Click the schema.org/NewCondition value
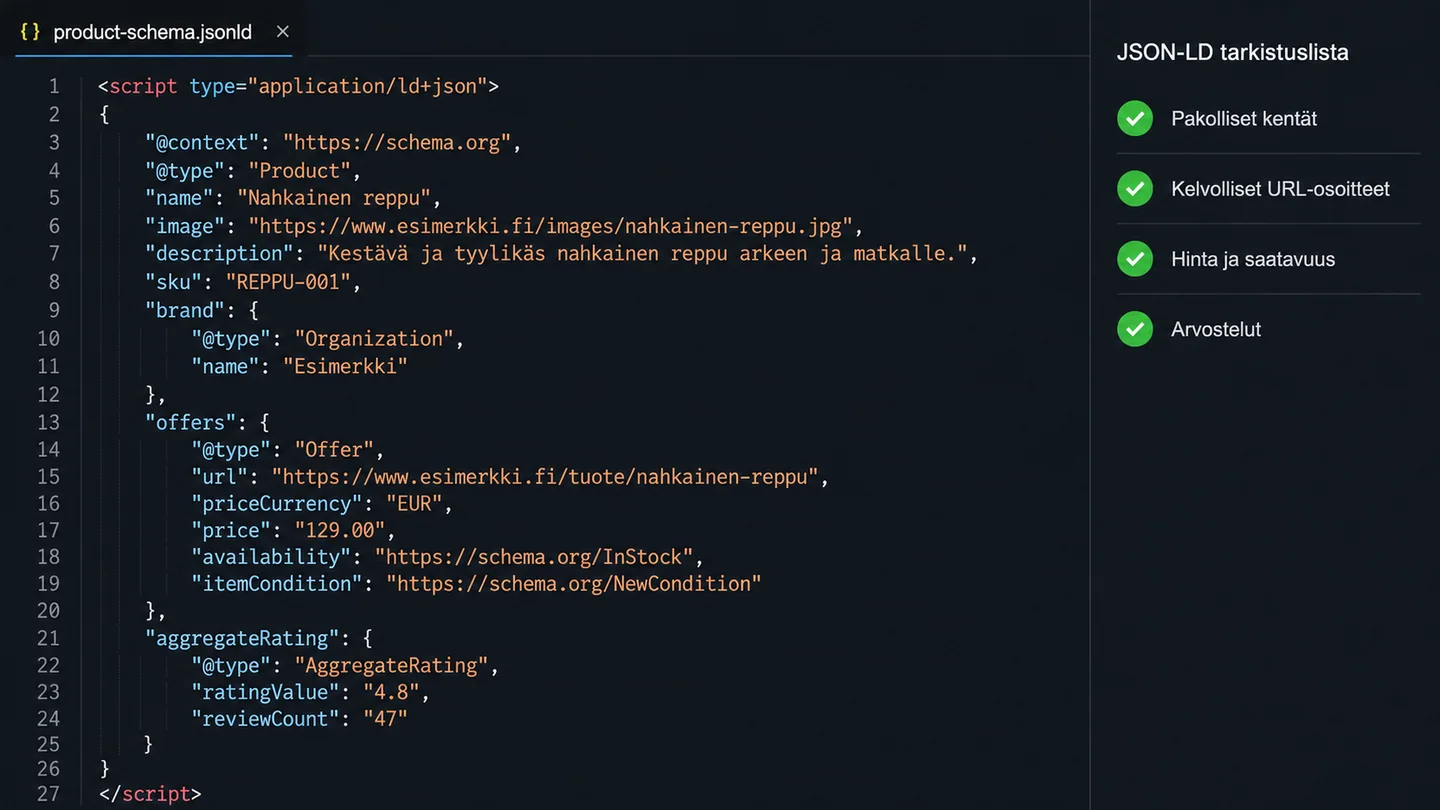 (x=574, y=584)
